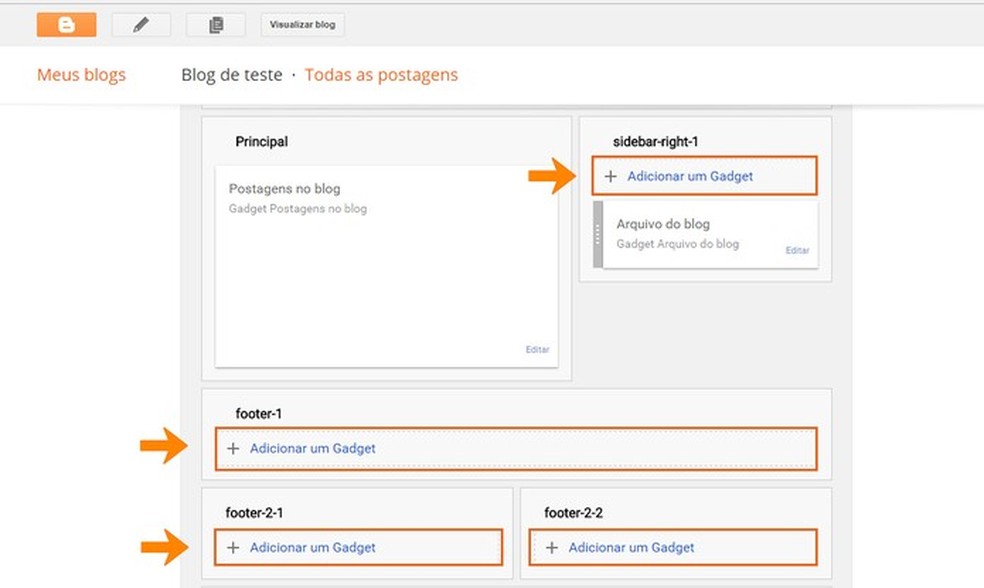Click Editar on the Postagens no blog gadget
Screen dimensions: 984x588
[537, 349]
